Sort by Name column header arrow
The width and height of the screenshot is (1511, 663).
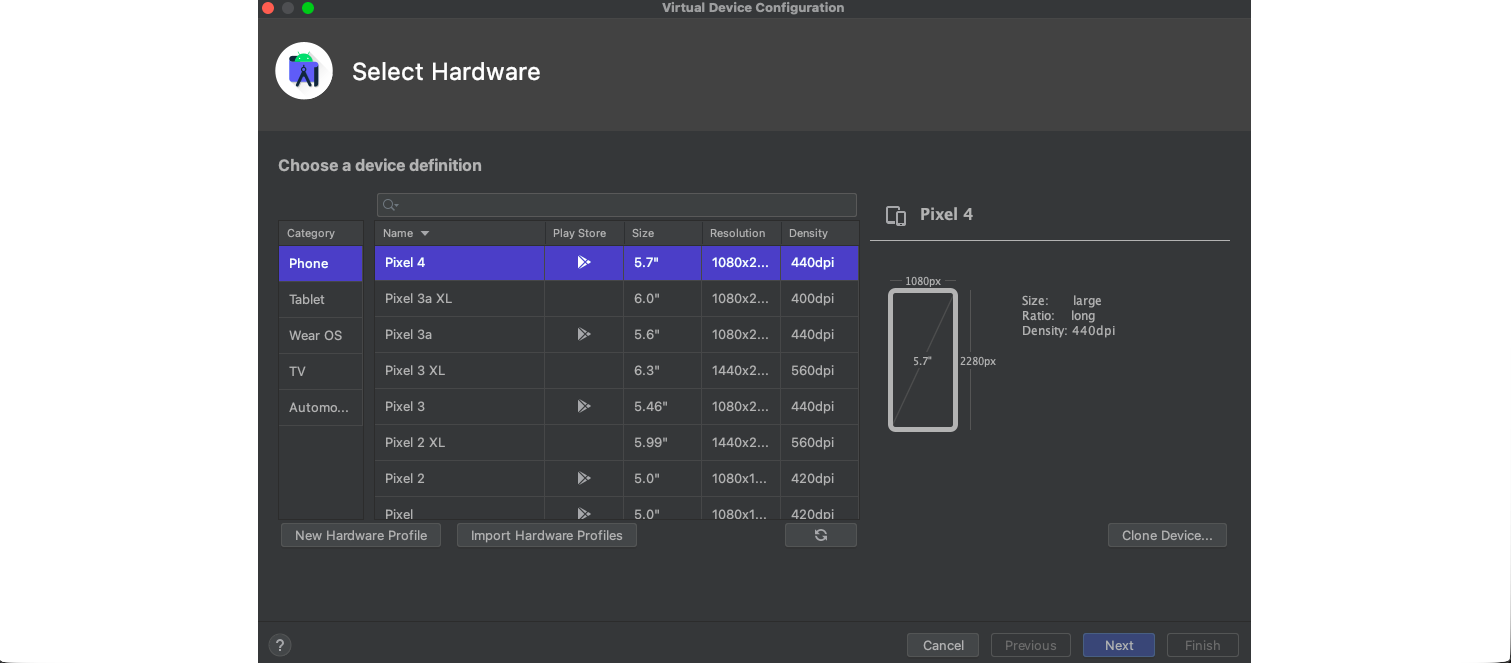click(x=425, y=233)
